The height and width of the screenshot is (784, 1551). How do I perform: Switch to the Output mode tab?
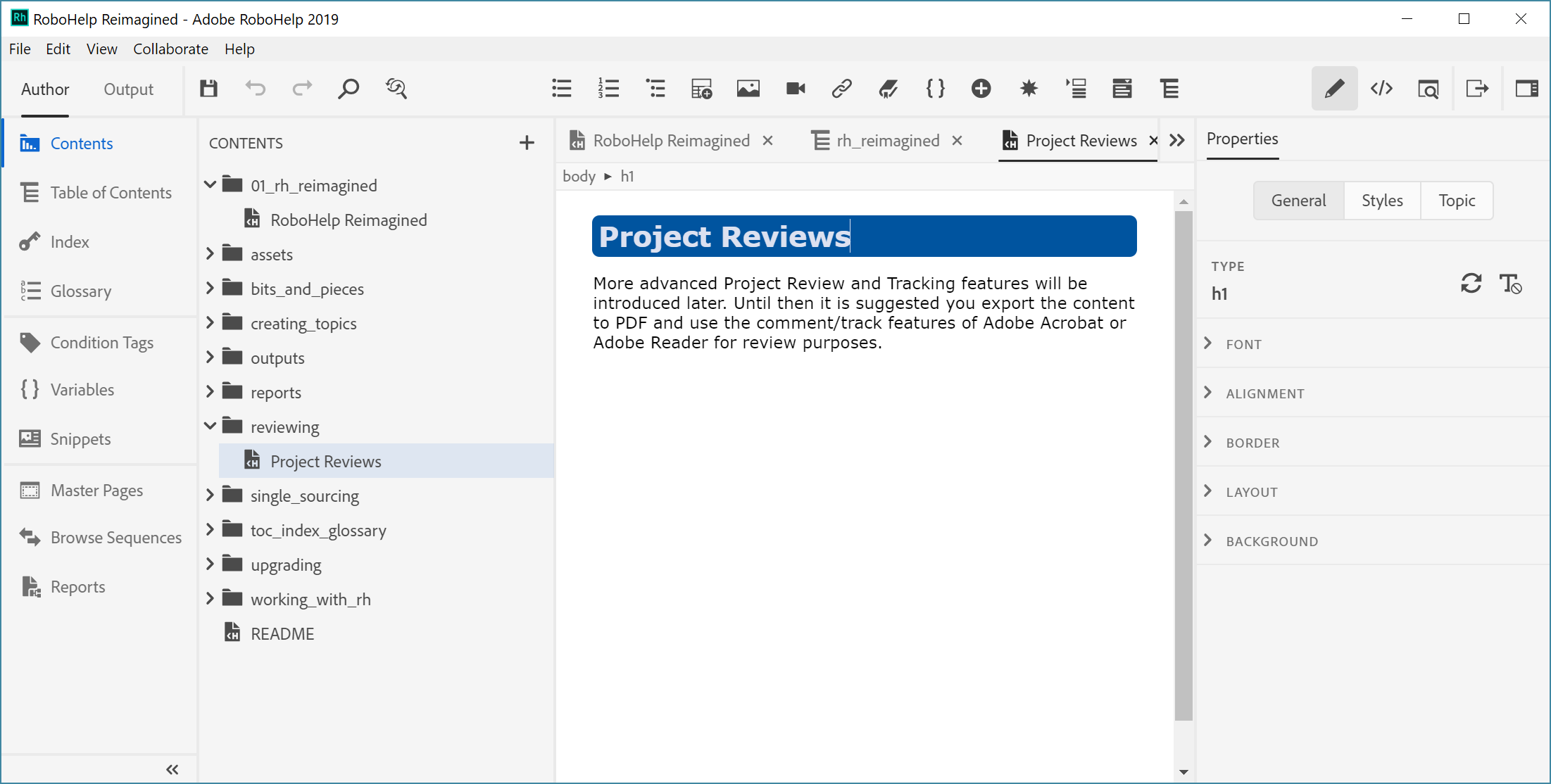128,89
